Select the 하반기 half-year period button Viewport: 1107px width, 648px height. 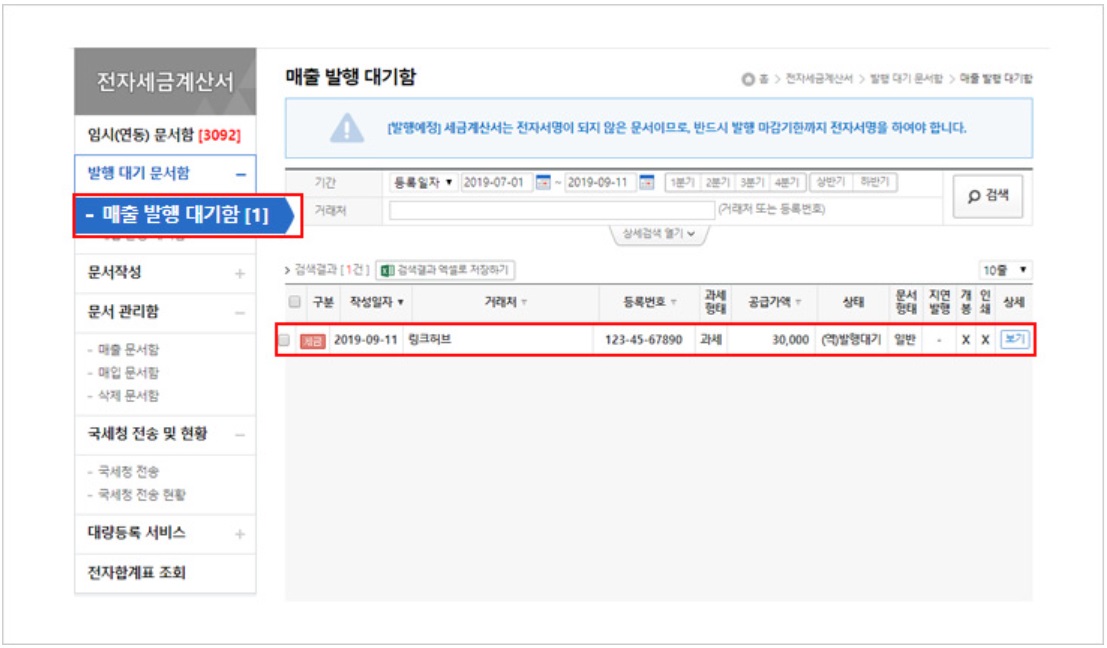875,182
